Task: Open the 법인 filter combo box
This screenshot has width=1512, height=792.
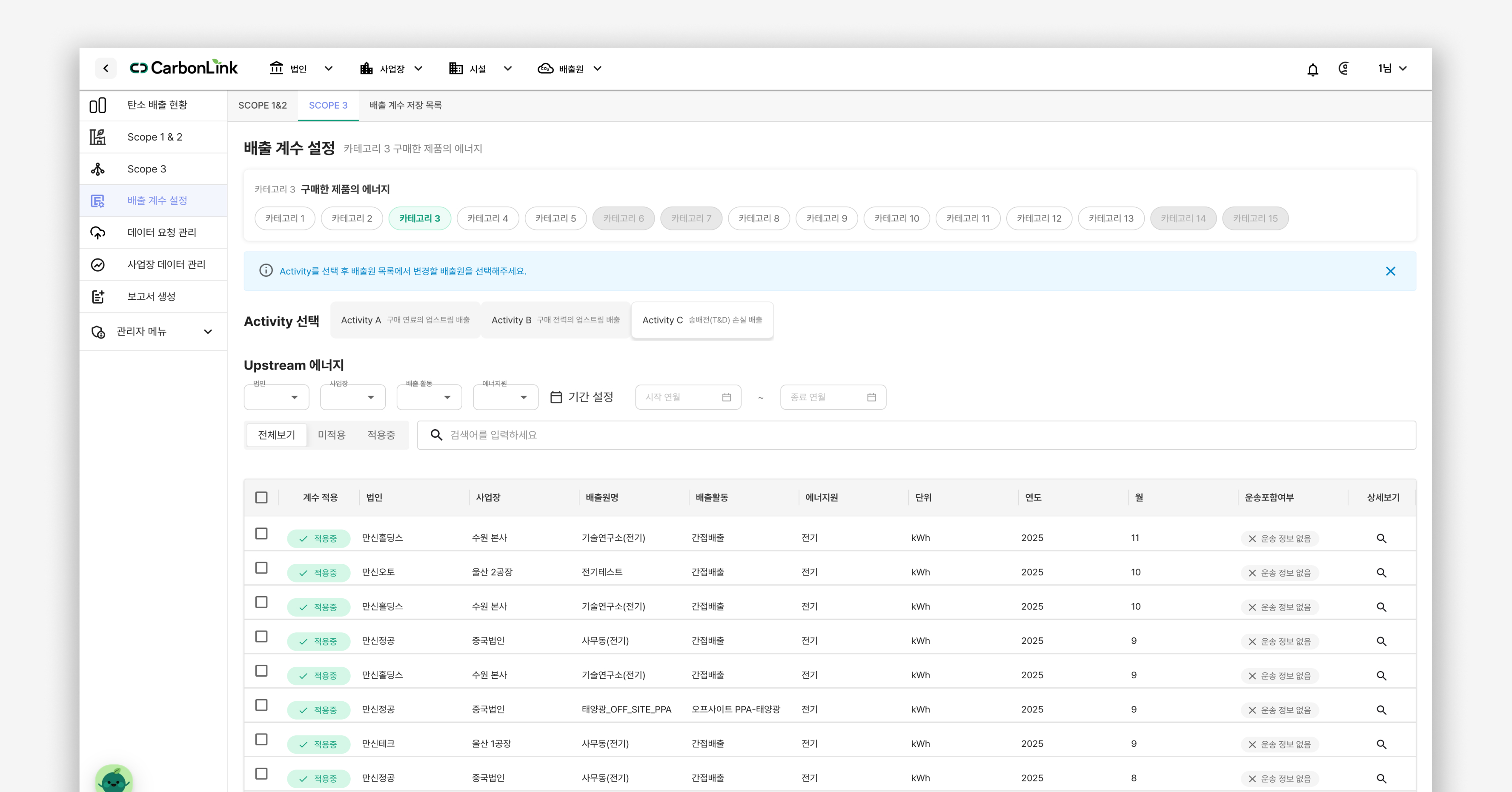Action: pyautogui.click(x=276, y=397)
